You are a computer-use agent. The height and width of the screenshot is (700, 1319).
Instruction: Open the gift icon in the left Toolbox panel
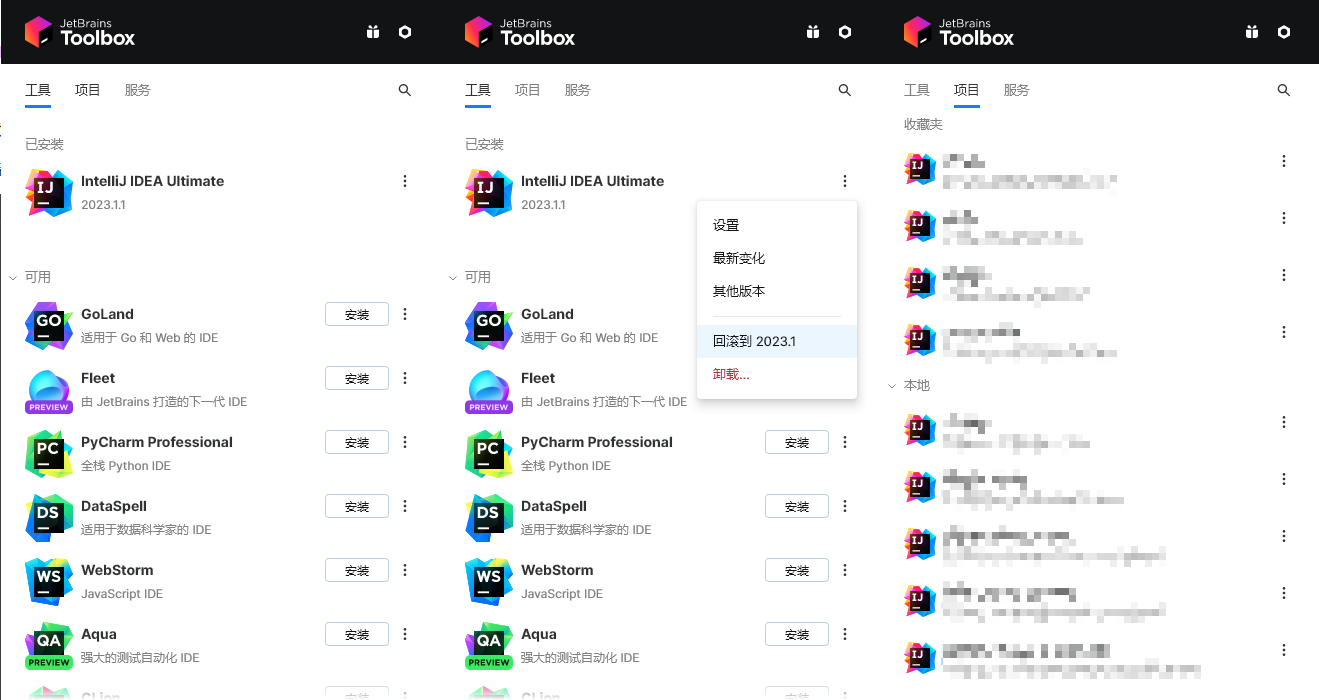tap(373, 32)
